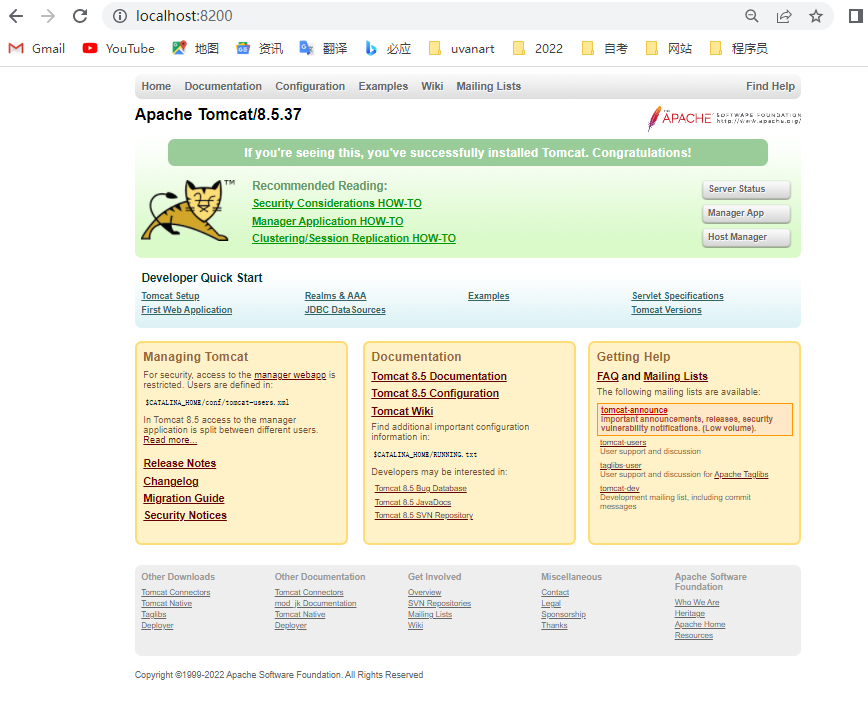Viewport: 868px width, 701px height.
Task: Click the taglibs-user mailing list link
Action: click(621, 466)
